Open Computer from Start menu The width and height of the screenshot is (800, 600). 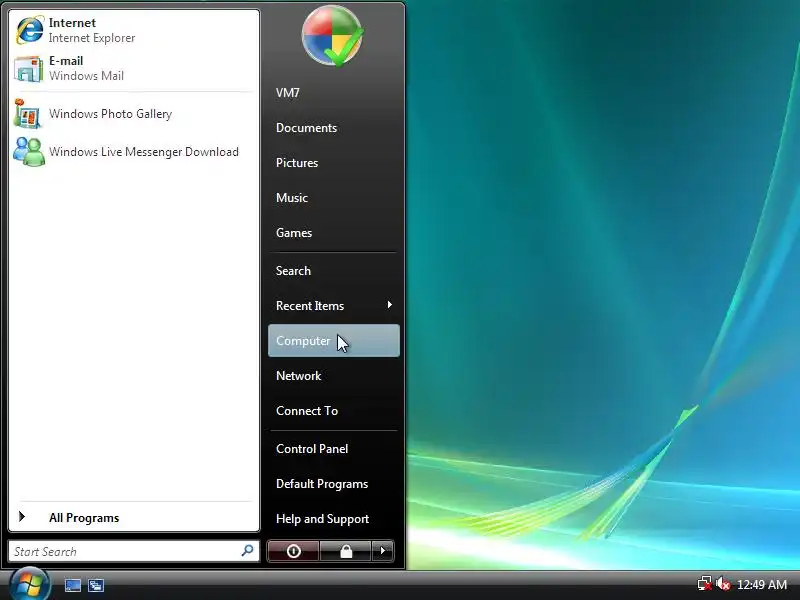[334, 341]
